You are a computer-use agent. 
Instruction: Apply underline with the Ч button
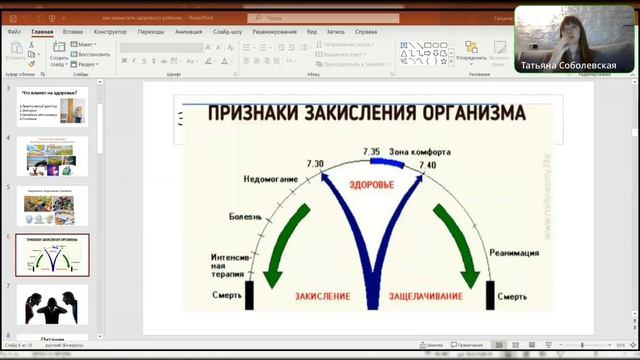click(144, 61)
